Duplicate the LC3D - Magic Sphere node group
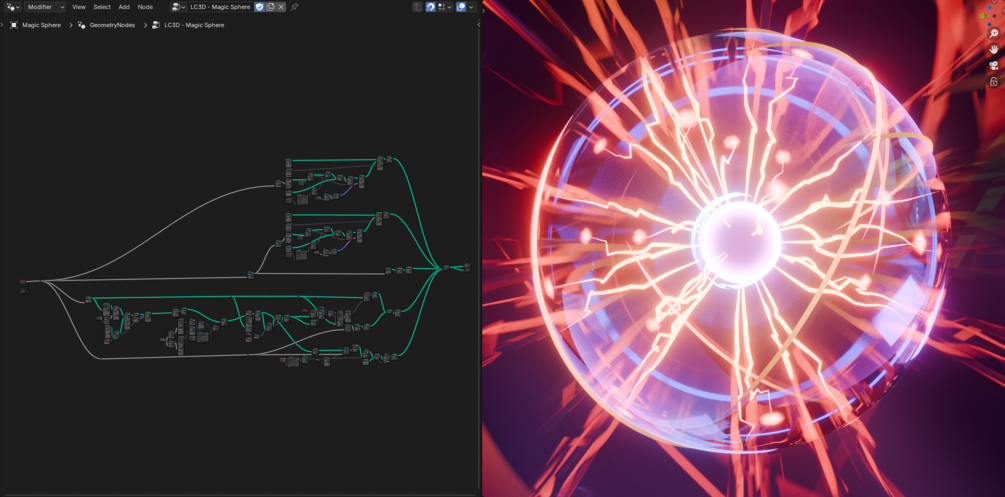 tap(270, 7)
